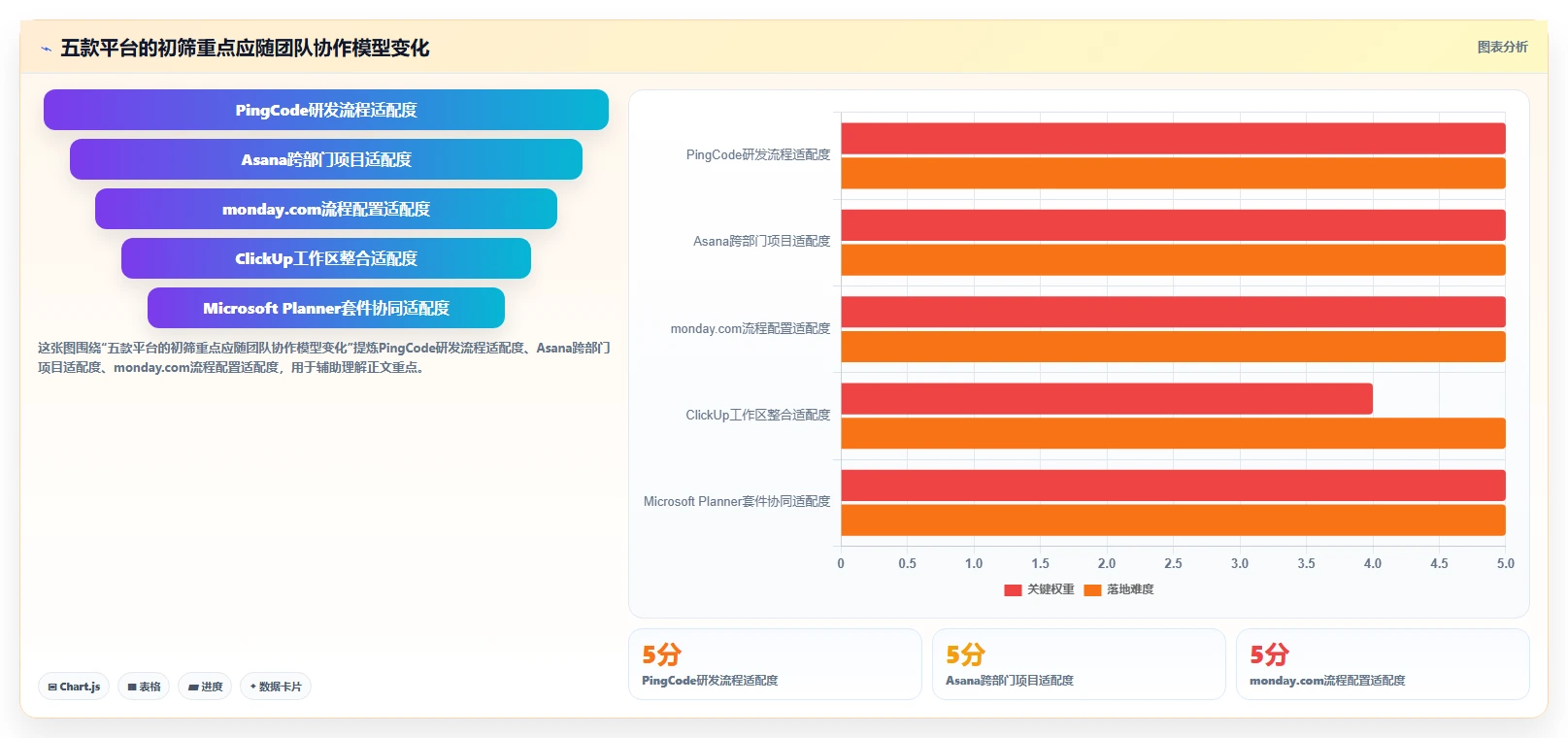Toggle the 落地难度 legend item
Image resolution: width=1568 pixels, height=738 pixels.
(1118, 589)
